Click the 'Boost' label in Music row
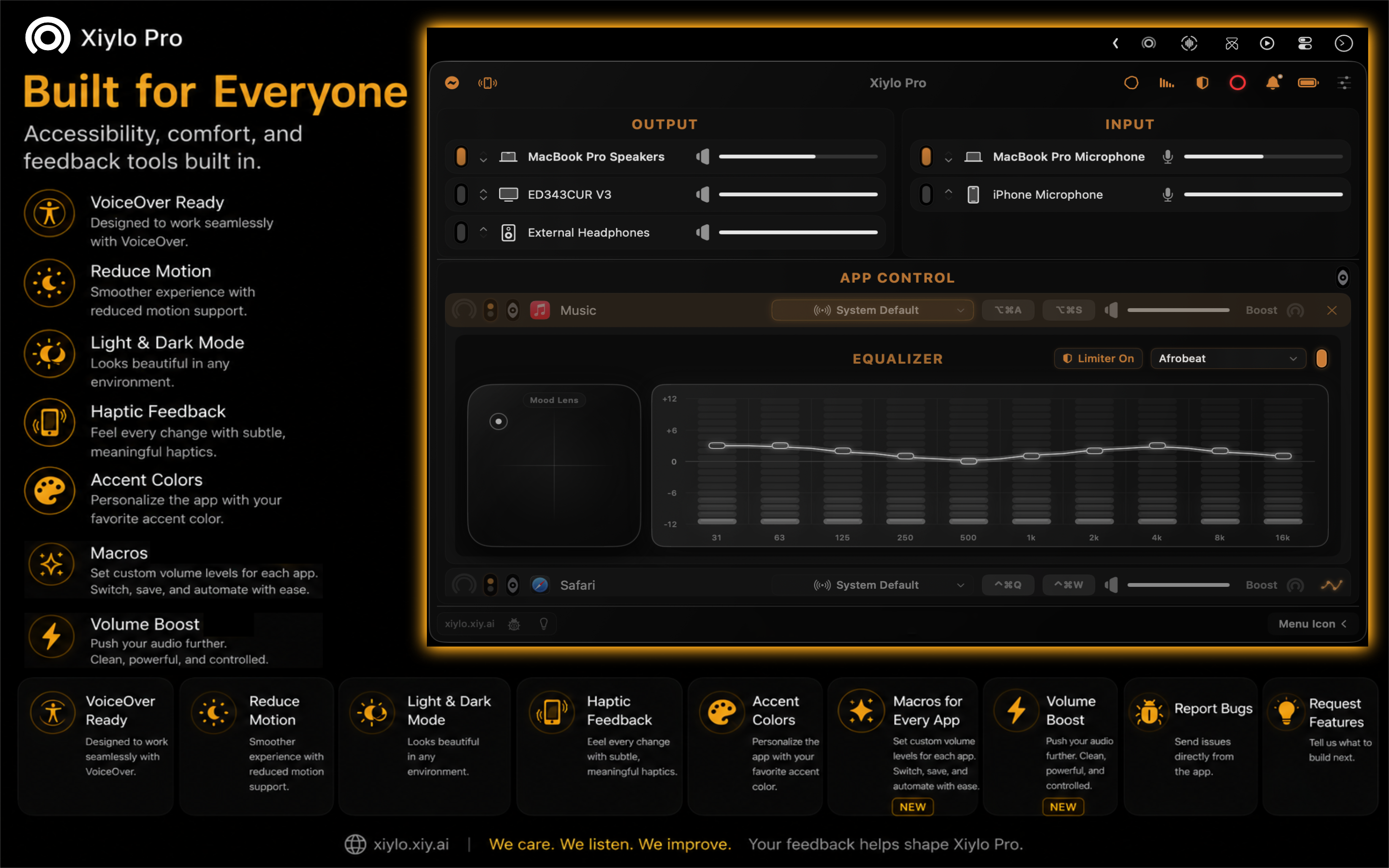This screenshot has height=868, width=1389. [1261, 310]
